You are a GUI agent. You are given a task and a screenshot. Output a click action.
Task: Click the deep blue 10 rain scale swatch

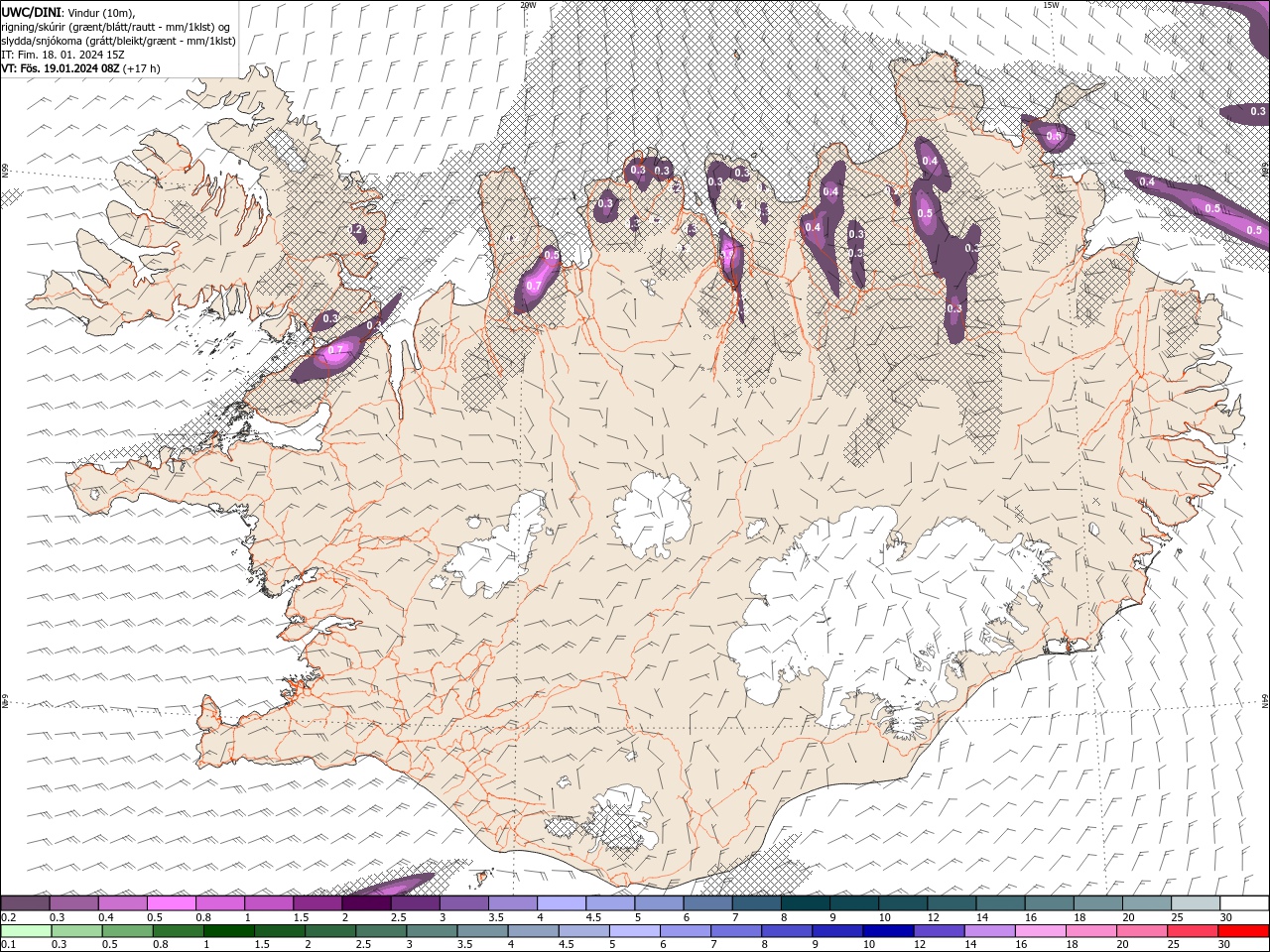888,931
